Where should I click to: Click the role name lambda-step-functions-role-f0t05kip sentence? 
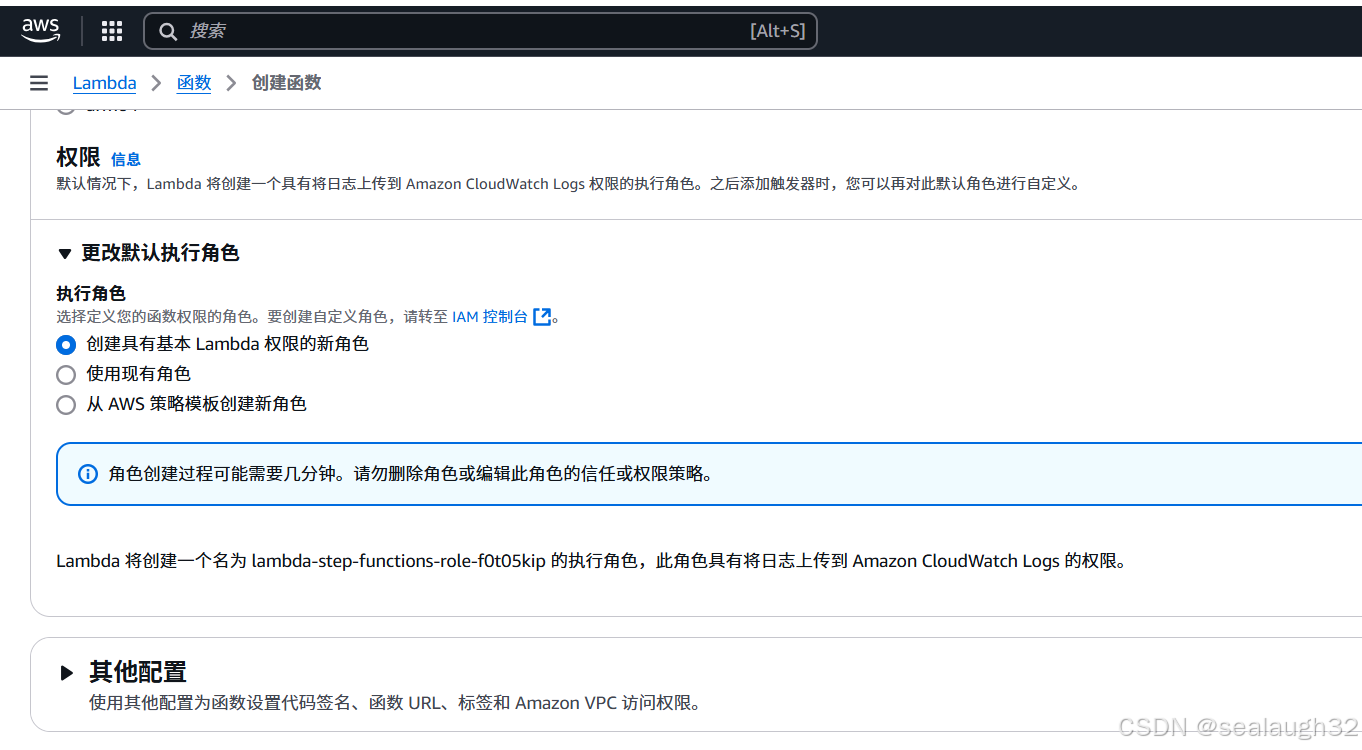pyautogui.click(x=592, y=561)
